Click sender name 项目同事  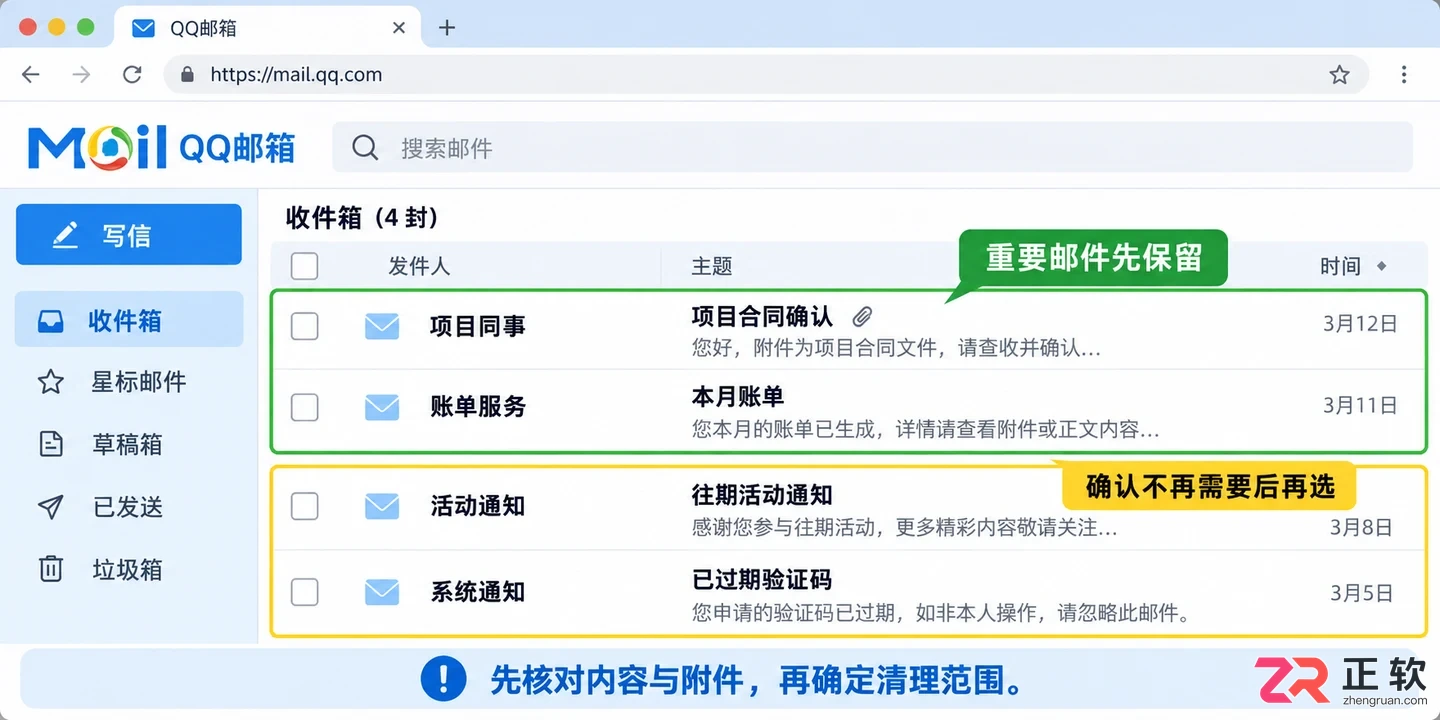477,326
